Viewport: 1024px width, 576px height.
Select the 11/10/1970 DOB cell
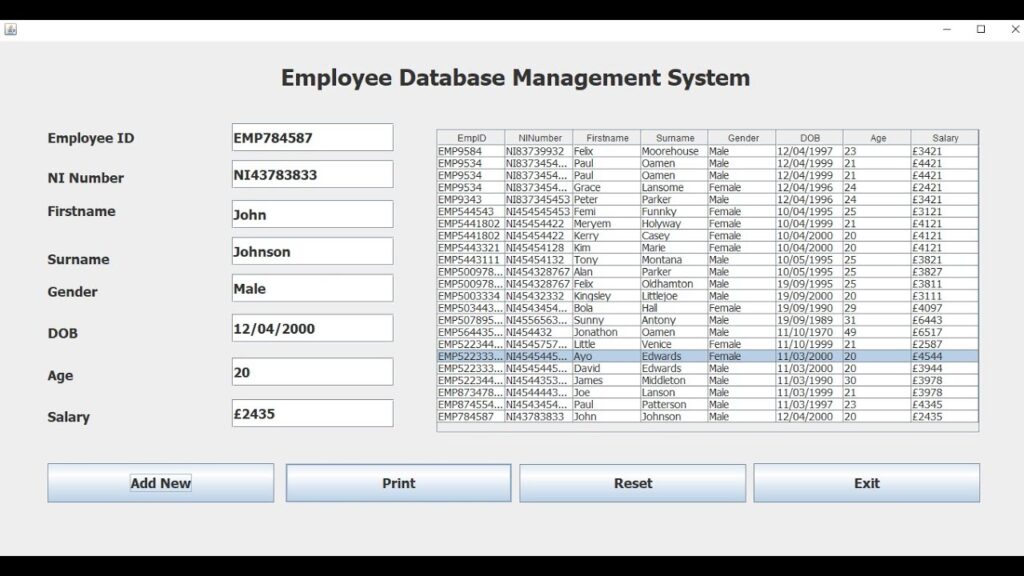coord(810,332)
